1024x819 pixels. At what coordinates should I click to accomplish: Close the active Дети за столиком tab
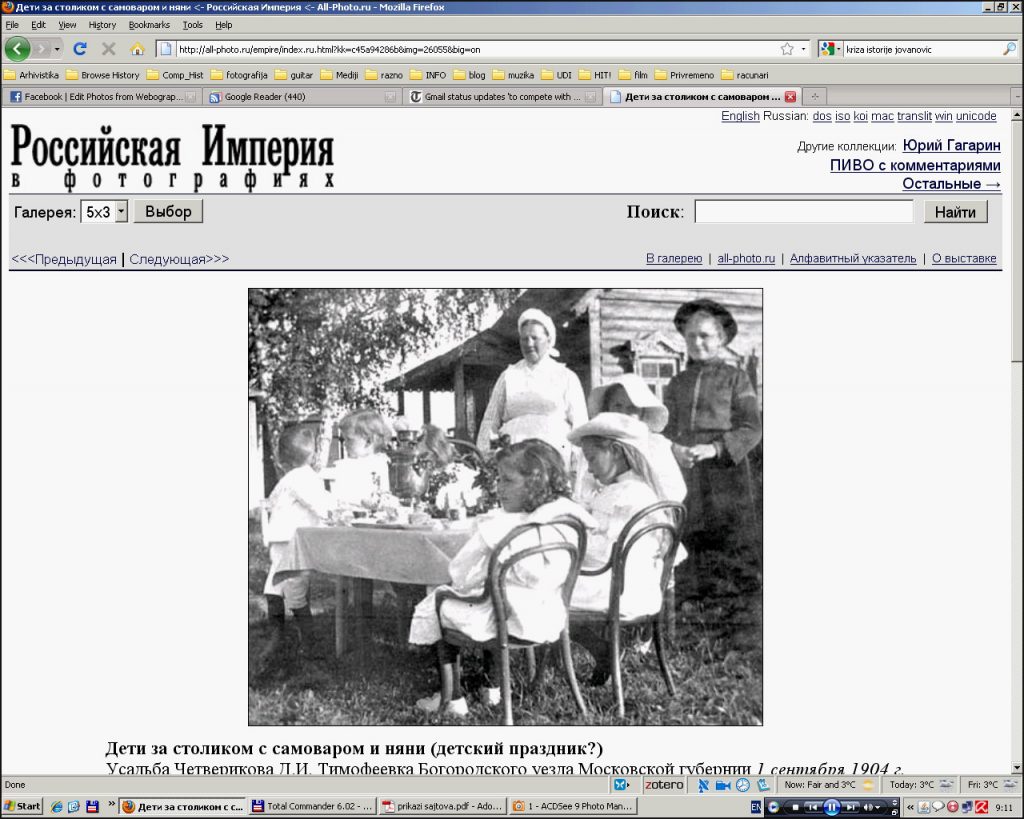[790, 97]
